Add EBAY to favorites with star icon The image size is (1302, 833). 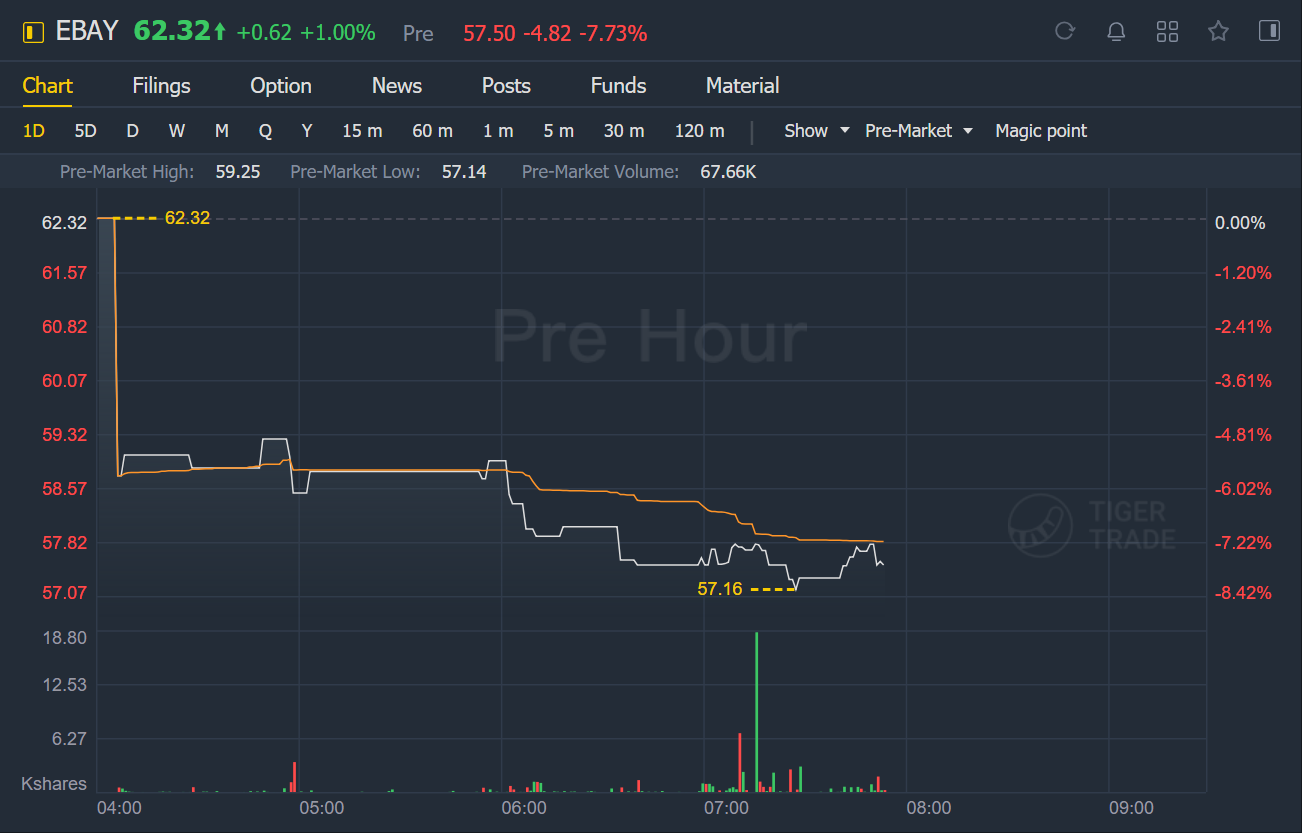click(x=1218, y=31)
